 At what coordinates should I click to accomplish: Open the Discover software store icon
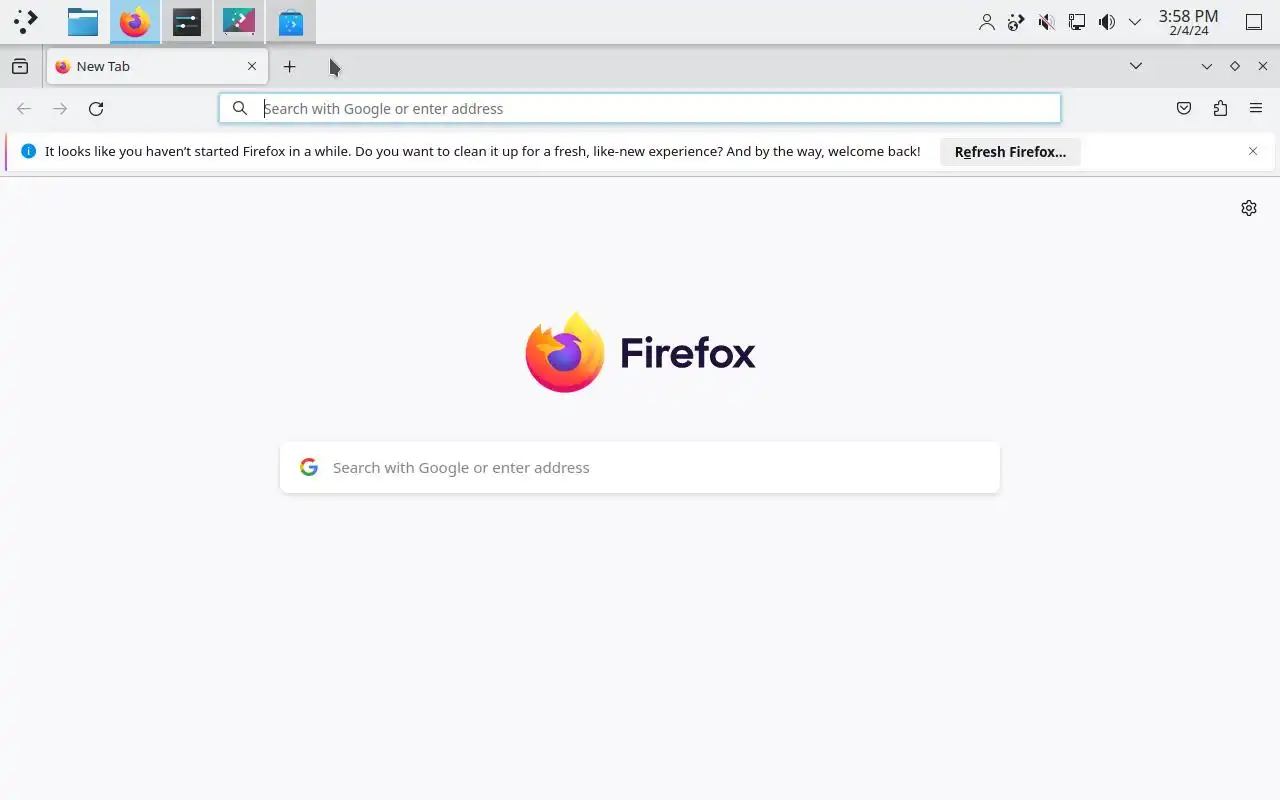(291, 22)
